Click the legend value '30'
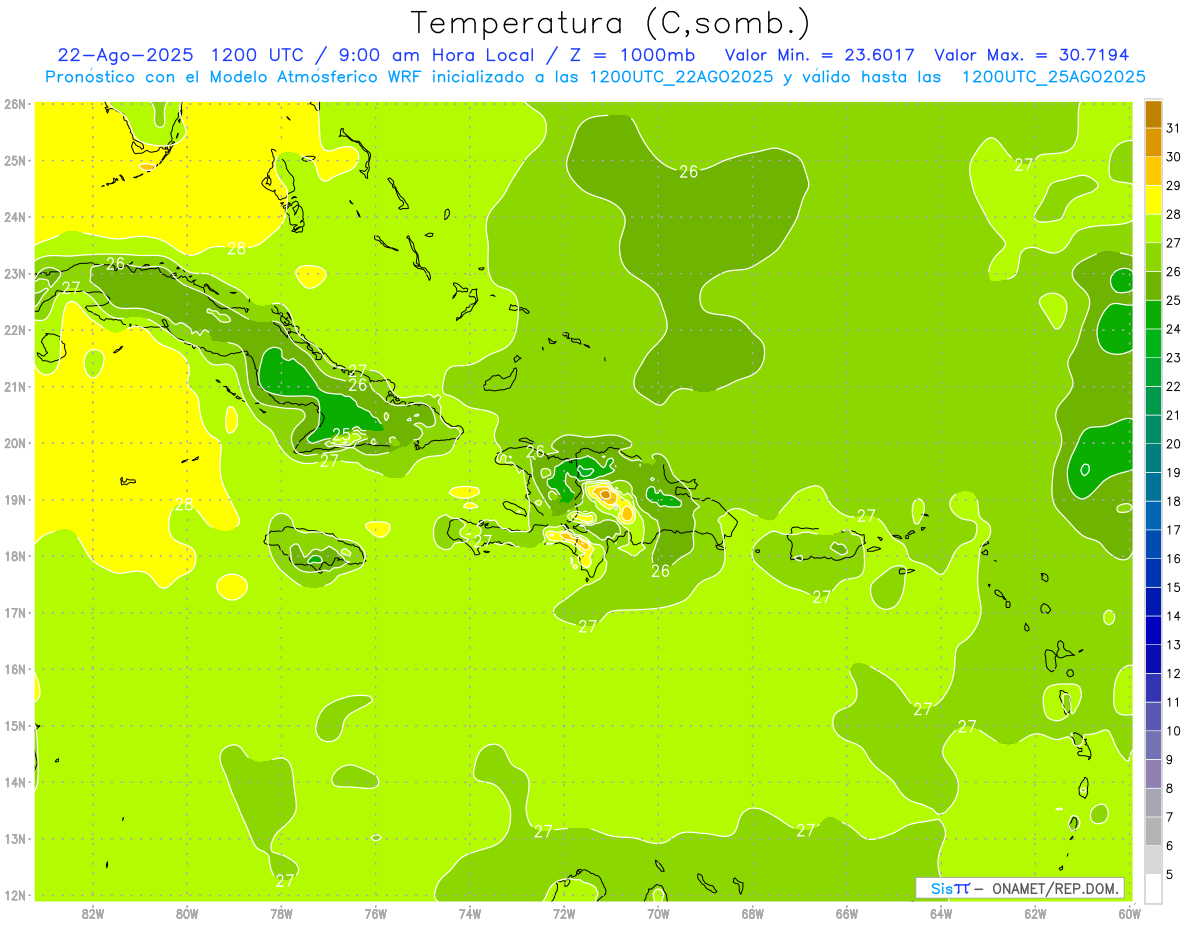Image resolution: width=1200 pixels, height=927 pixels. pos(1174,157)
